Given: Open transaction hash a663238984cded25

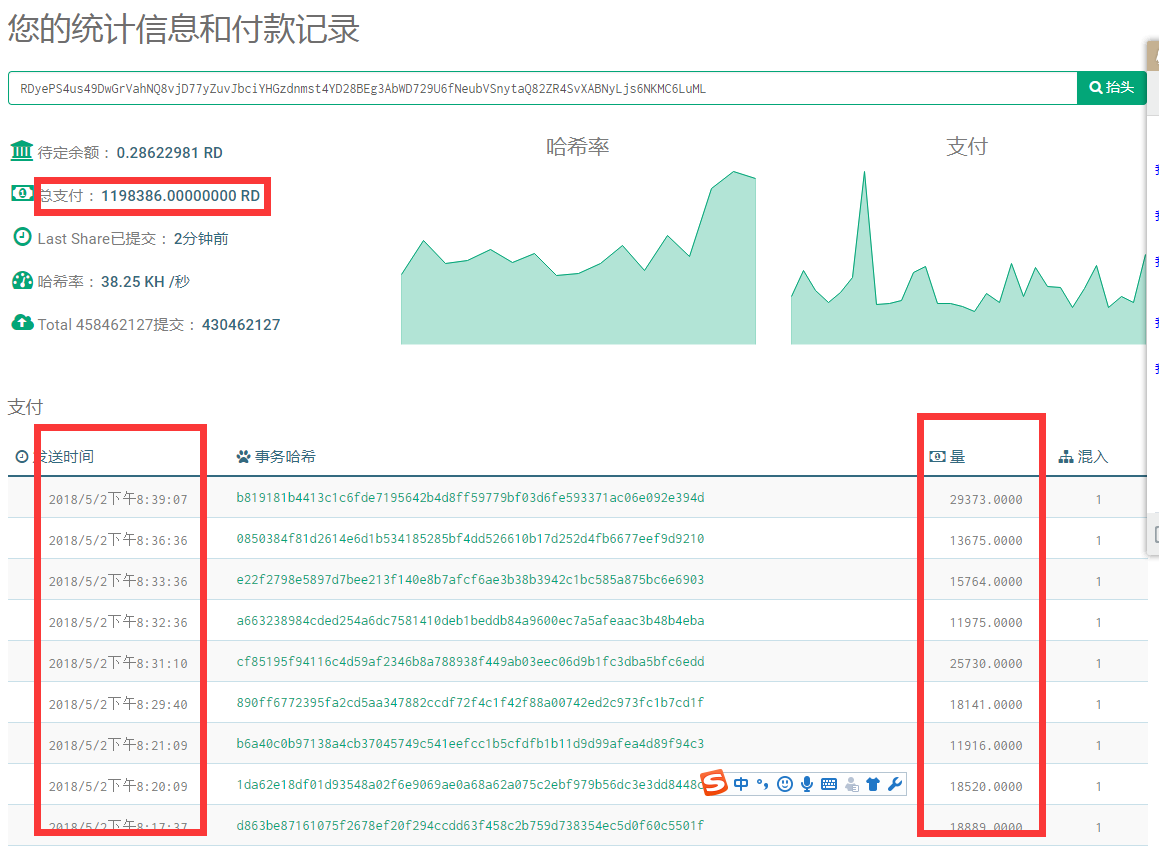Looking at the screenshot, I should (x=470, y=621).
